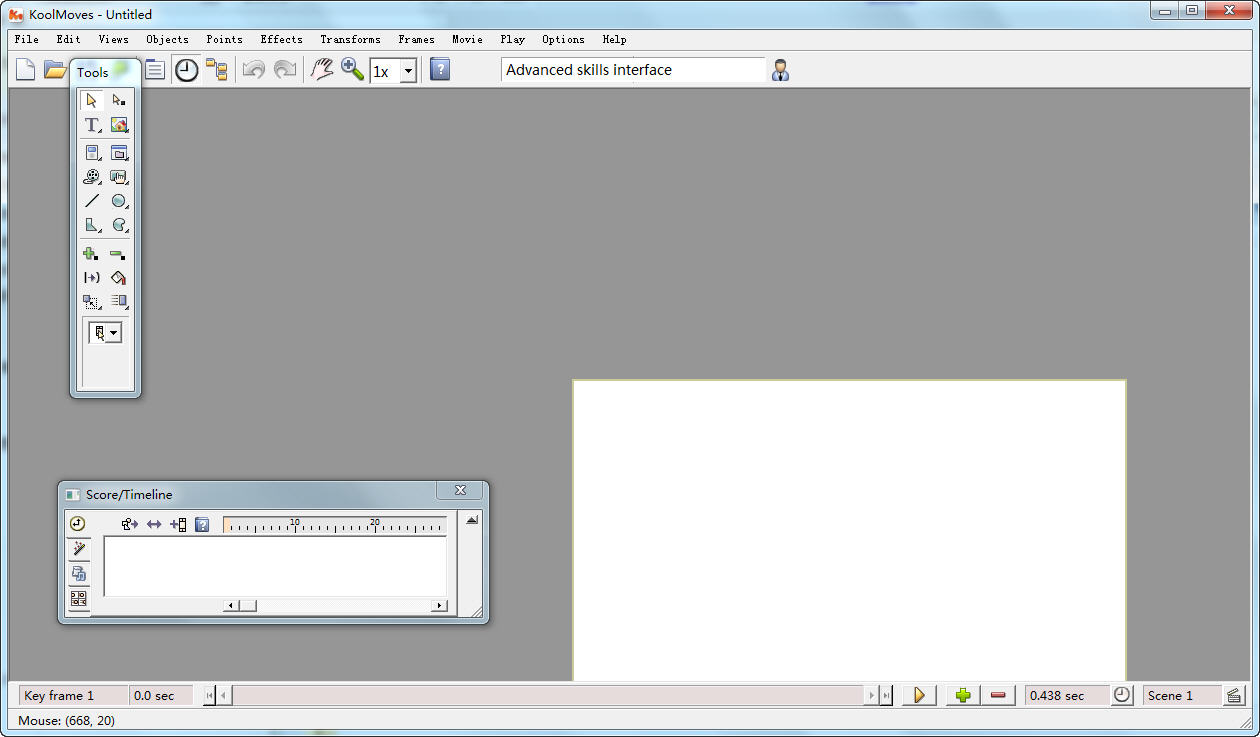The height and width of the screenshot is (737, 1260).
Task: Open the Transforms menu
Action: [350, 39]
